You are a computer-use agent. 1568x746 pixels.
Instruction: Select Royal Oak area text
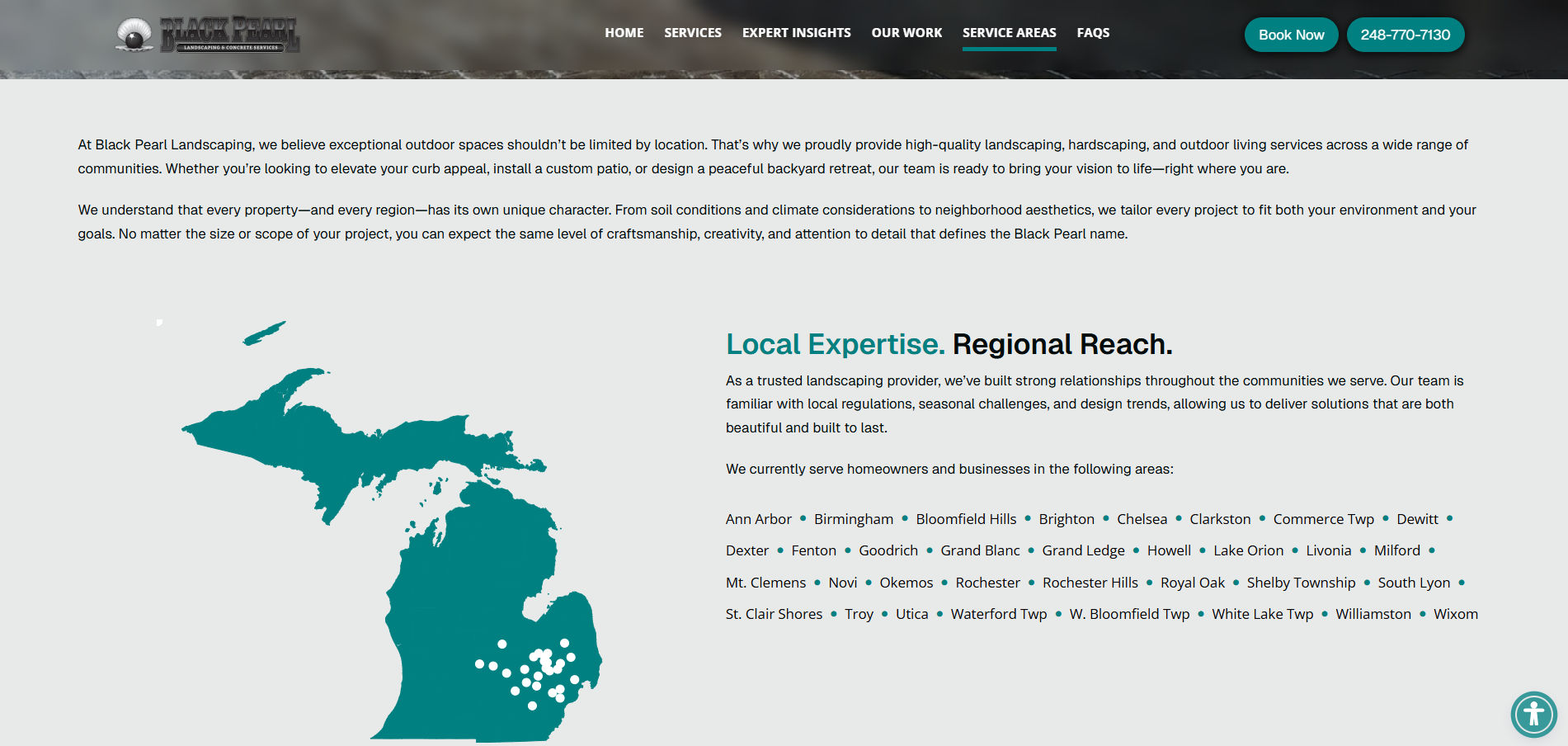[x=1193, y=583]
